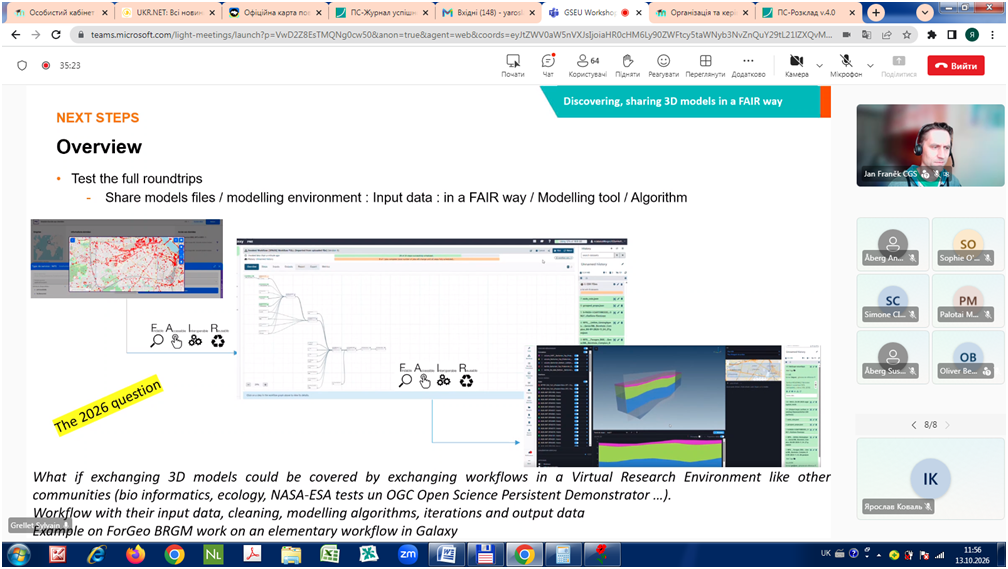Open the Chrome profile avatar
Viewport: 1008px width, 569px height.
(x=972, y=35)
